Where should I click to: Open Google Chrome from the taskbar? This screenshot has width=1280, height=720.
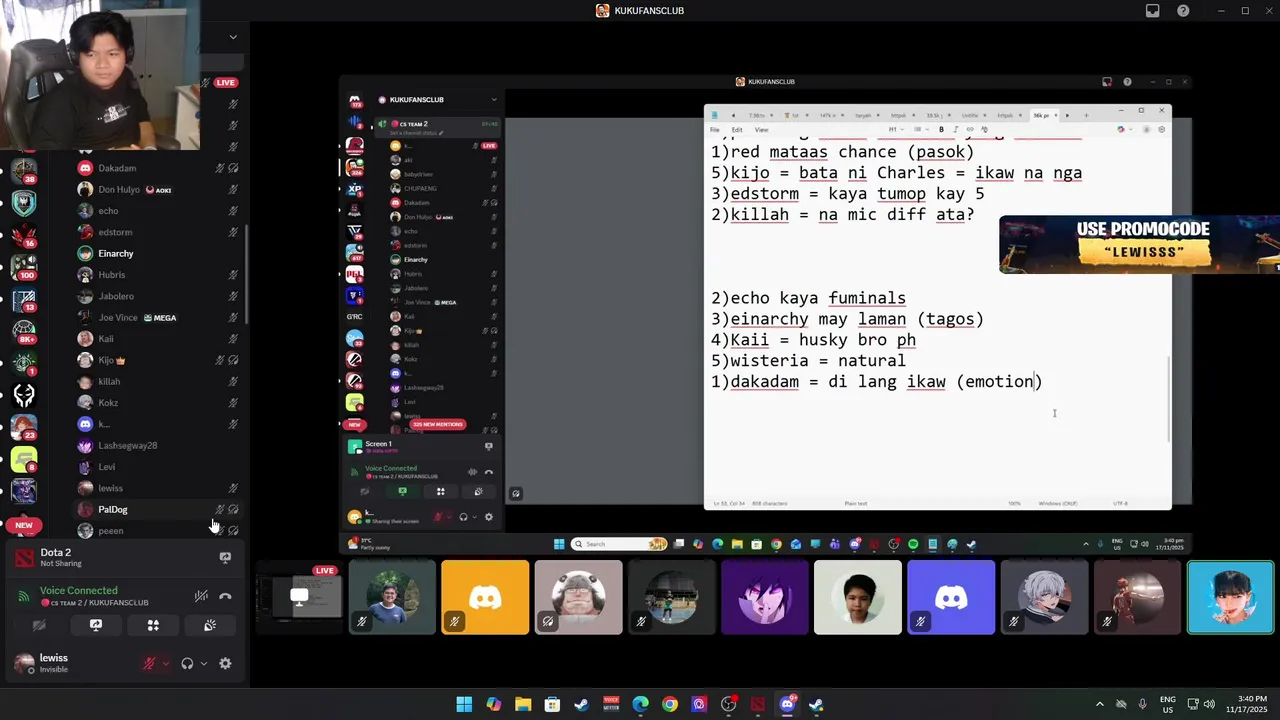coord(670,704)
